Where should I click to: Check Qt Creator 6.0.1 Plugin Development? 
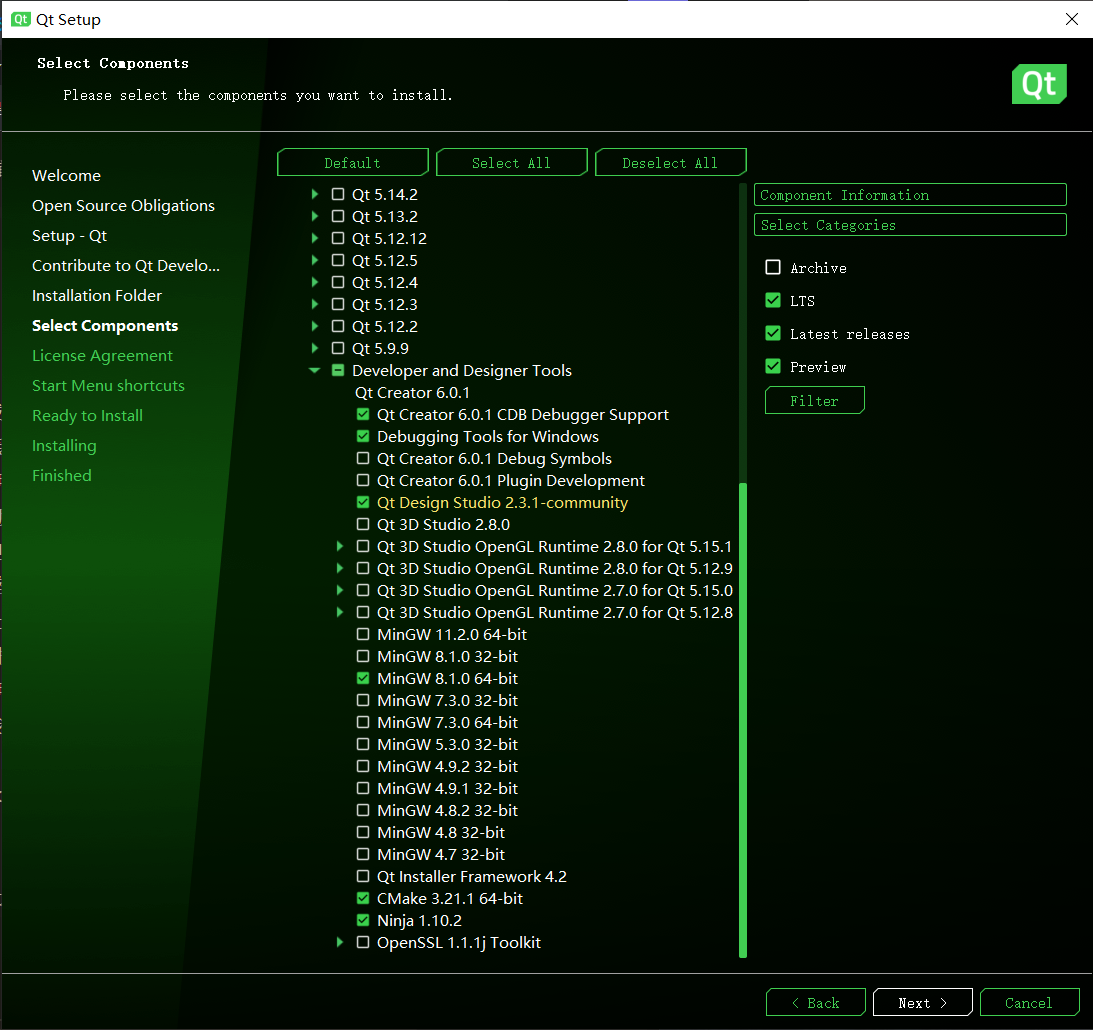[x=362, y=480]
